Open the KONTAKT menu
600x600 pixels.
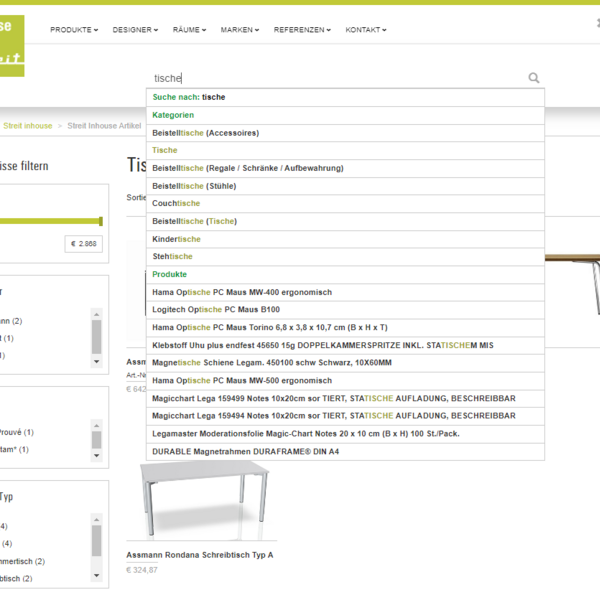tap(366, 30)
